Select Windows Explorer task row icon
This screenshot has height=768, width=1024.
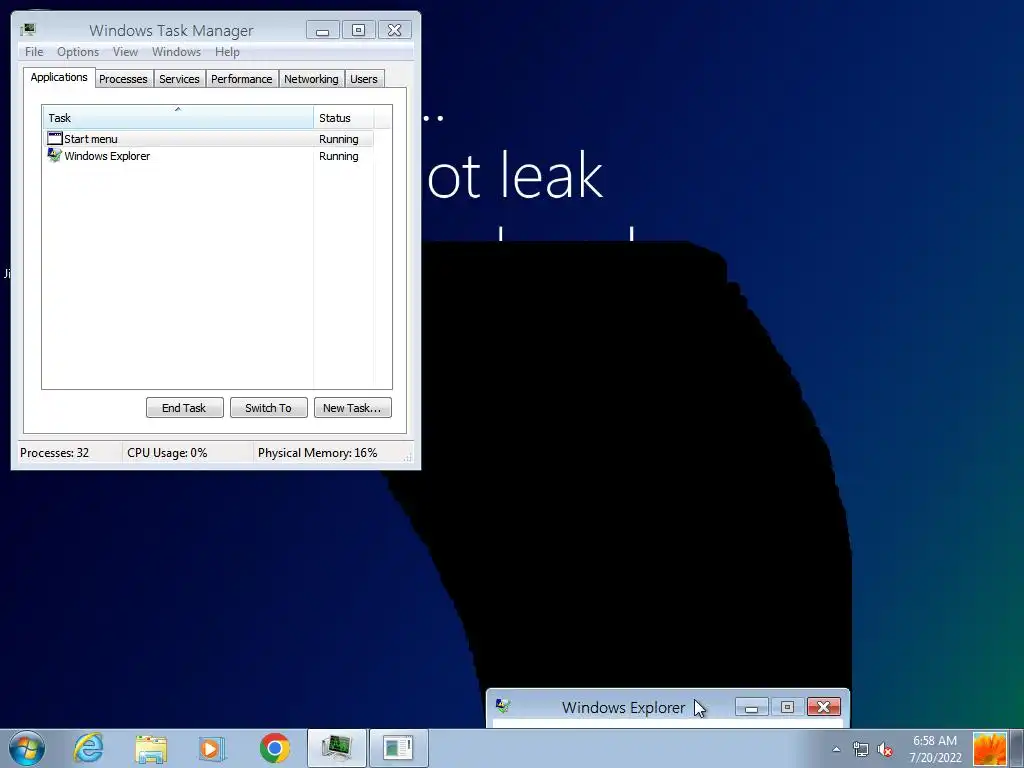click(x=55, y=155)
